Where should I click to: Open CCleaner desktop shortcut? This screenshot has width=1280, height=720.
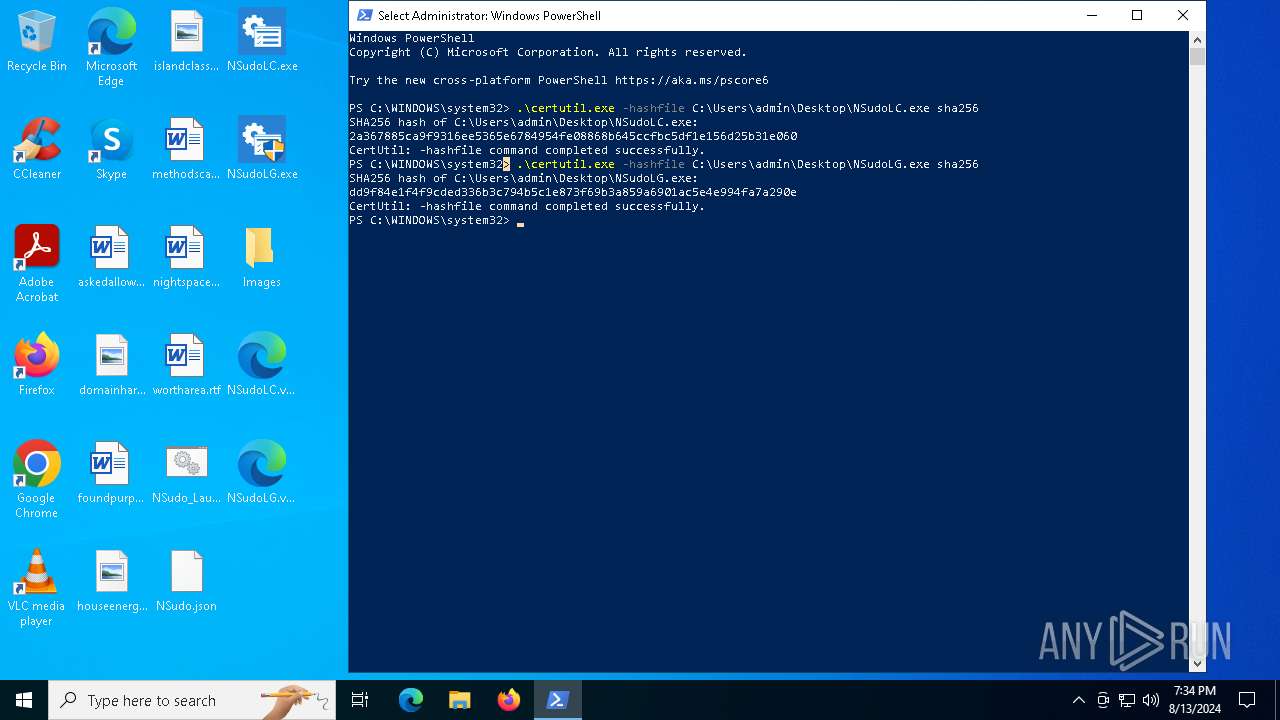(x=37, y=150)
